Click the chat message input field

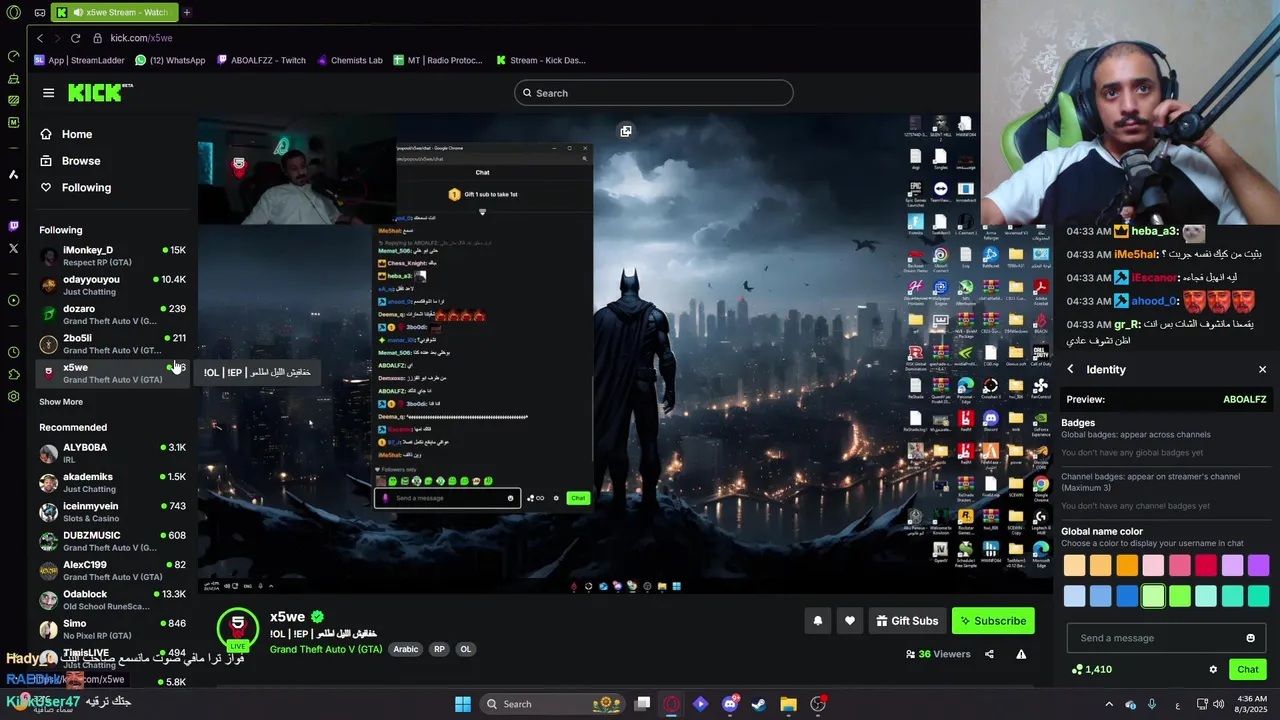(x=1156, y=638)
